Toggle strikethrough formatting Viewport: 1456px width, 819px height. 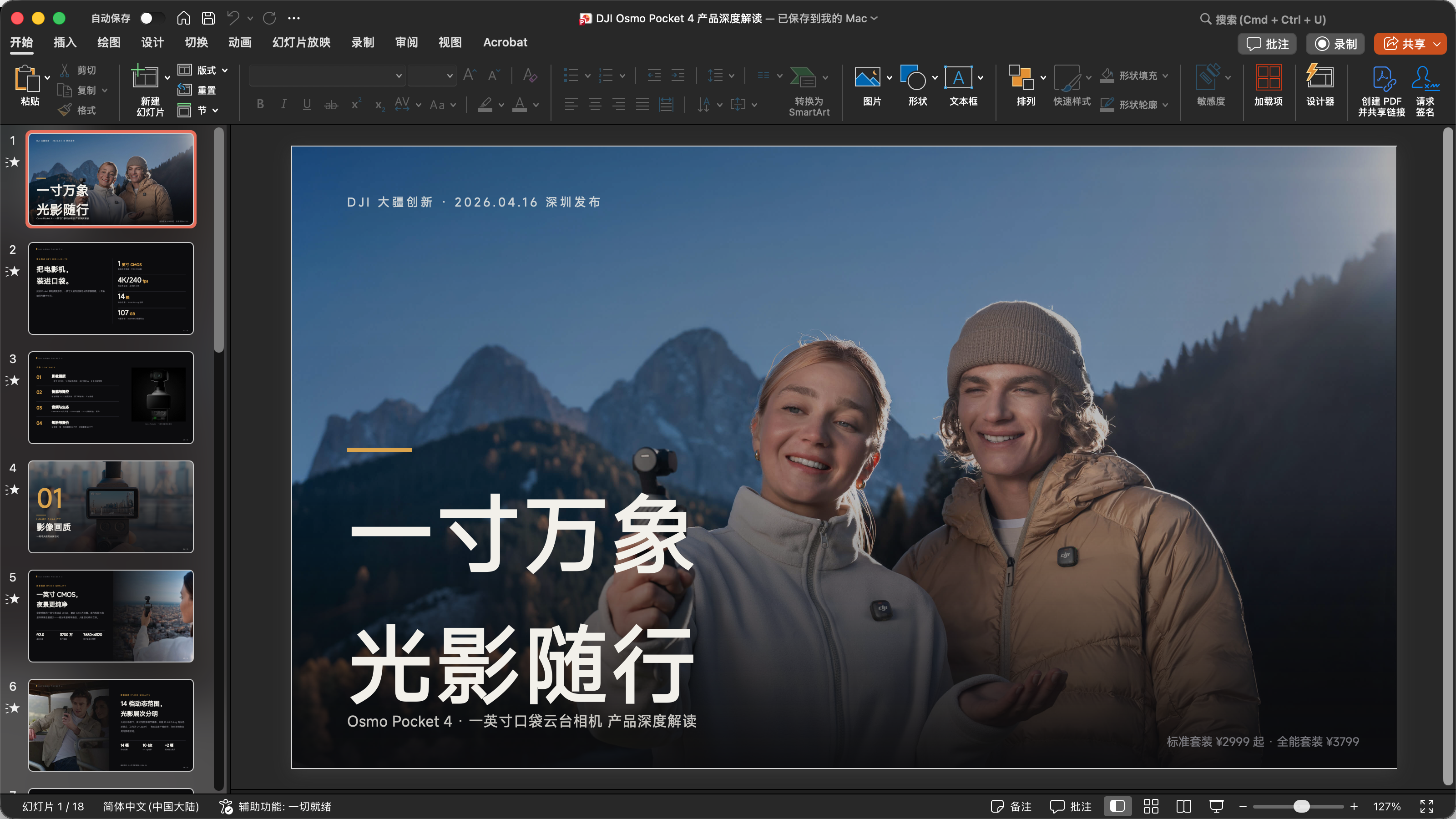click(331, 105)
